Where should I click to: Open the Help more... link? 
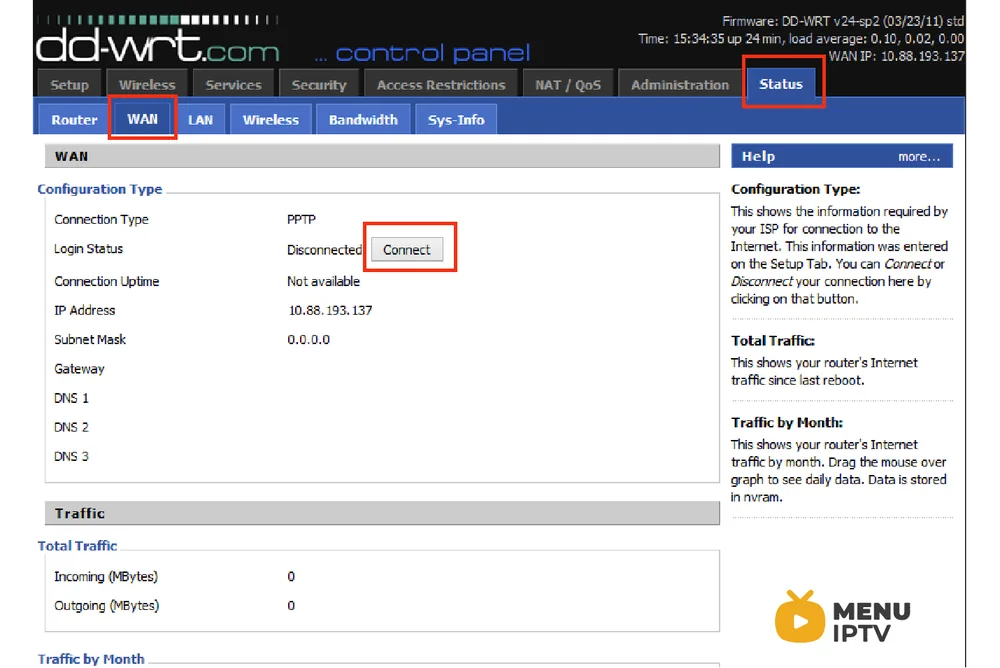pyautogui.click(x=919, y=156)
